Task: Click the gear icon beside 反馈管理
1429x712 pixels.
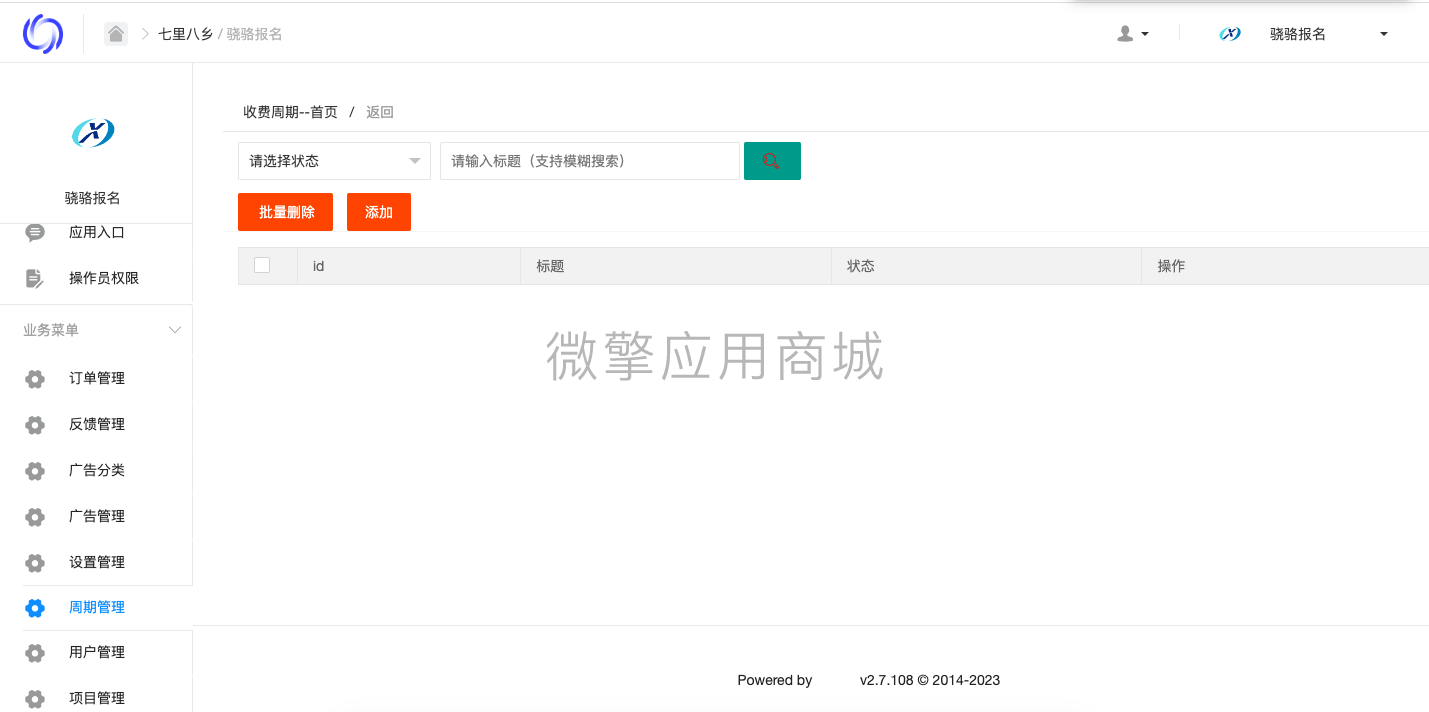Action: [x=35, y=425]
